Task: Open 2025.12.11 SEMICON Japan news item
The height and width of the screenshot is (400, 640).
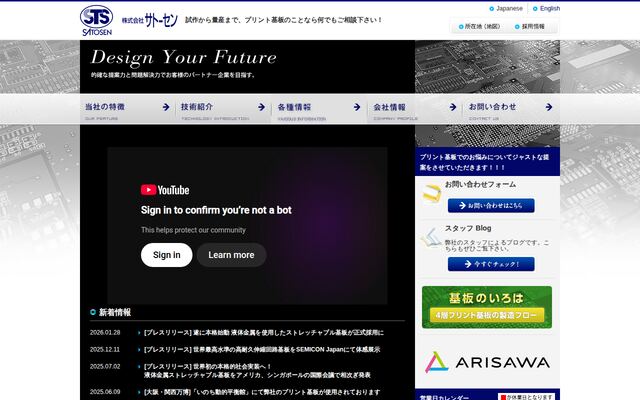Action: (x=262, y=349)
